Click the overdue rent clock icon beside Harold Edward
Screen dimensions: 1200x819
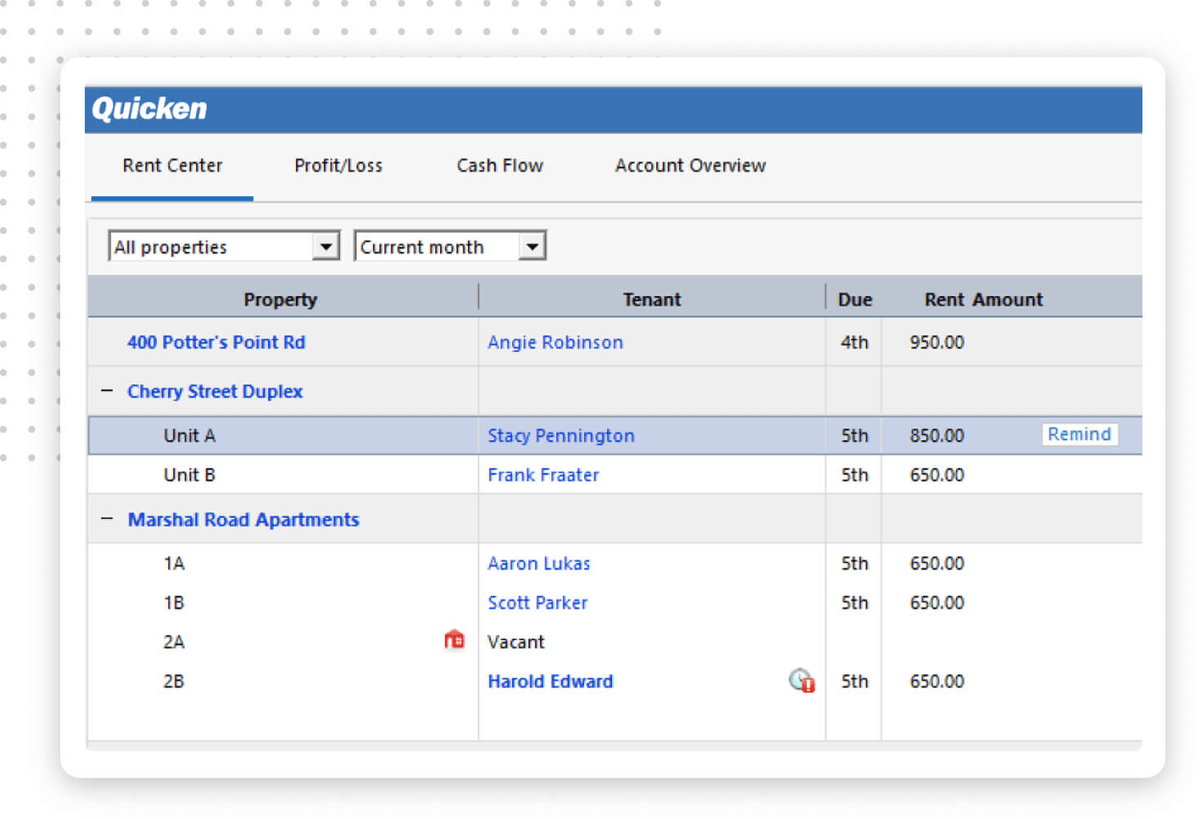click(800, 681)
